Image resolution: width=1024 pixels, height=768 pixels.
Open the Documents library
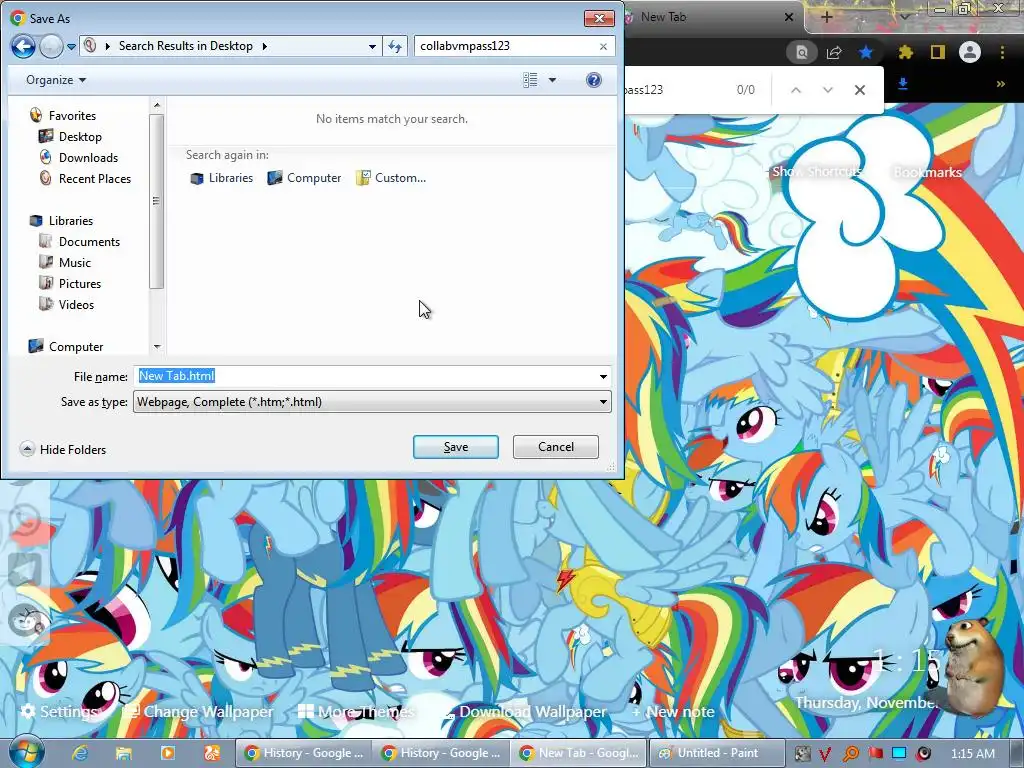coord(89,242)
